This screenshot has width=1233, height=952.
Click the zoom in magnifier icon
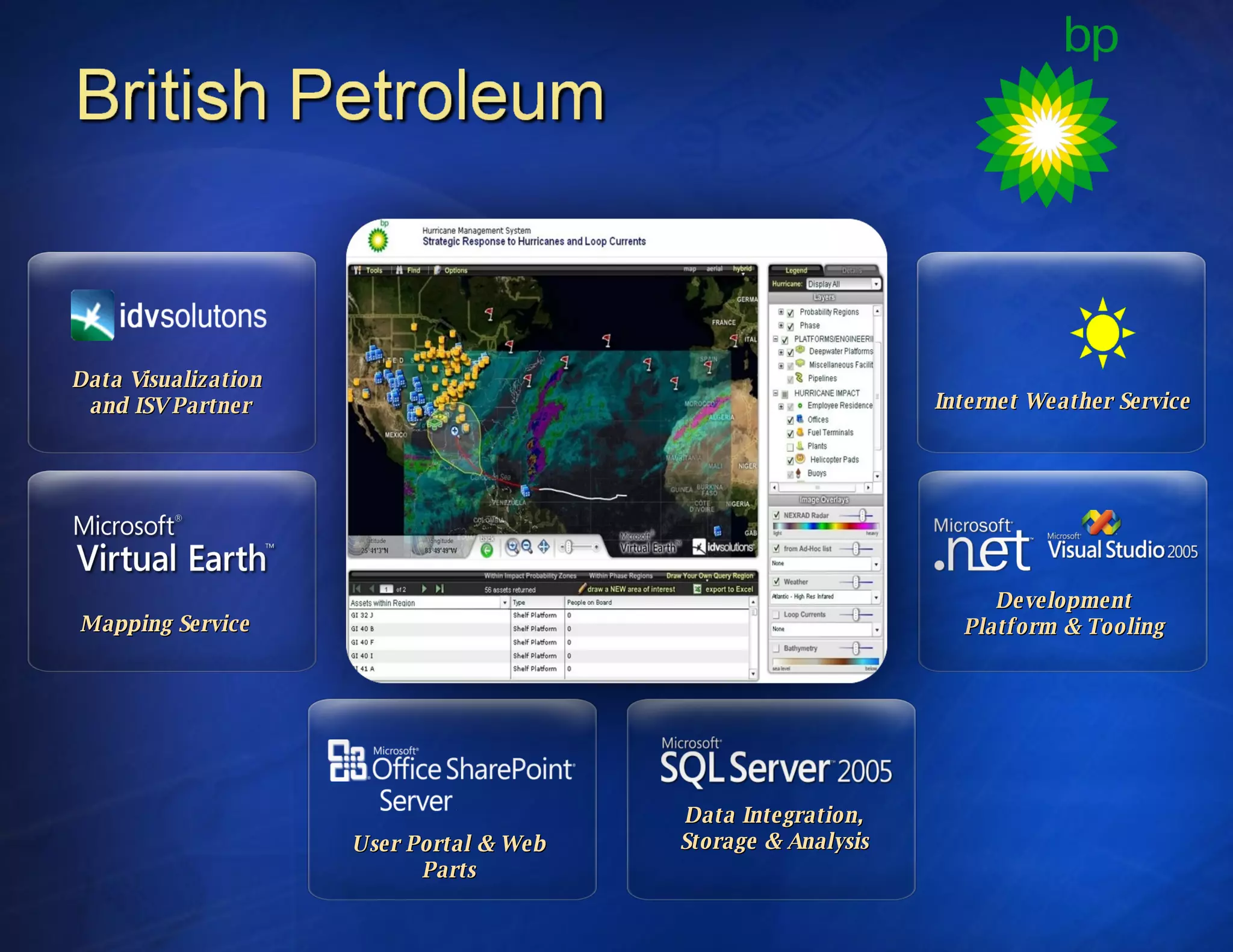512,546
